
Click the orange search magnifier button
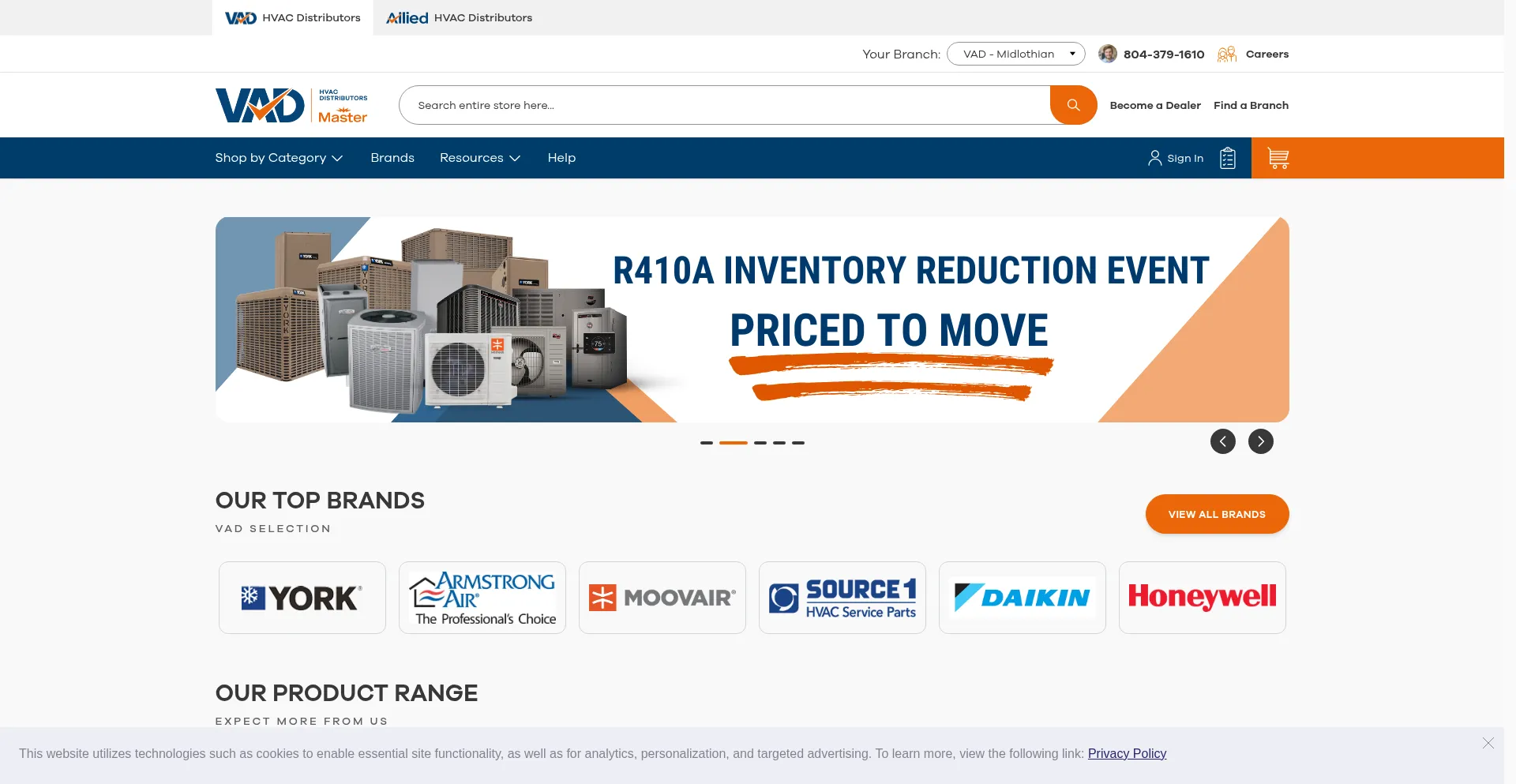(1073, 105)
